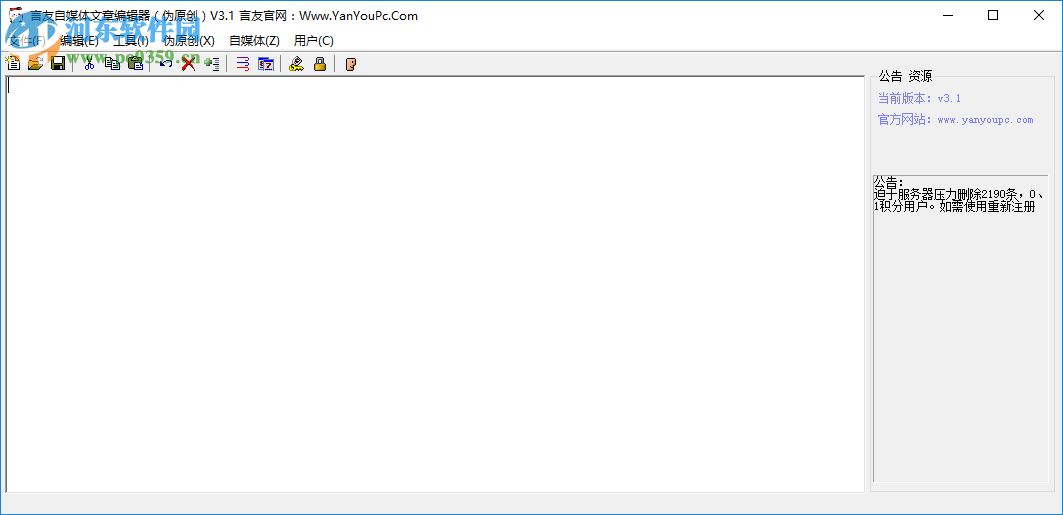This screenshot has height=515, width=1063.
Task: Click the calendar date icon
Action: point(266,64)
